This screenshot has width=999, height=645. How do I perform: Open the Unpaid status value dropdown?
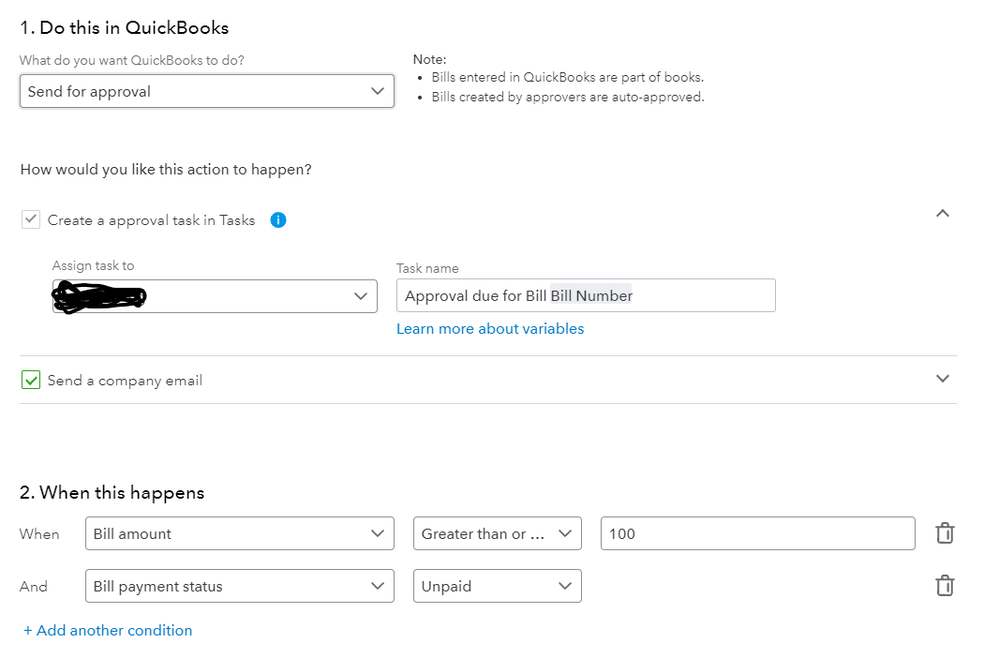click(497, 586)
